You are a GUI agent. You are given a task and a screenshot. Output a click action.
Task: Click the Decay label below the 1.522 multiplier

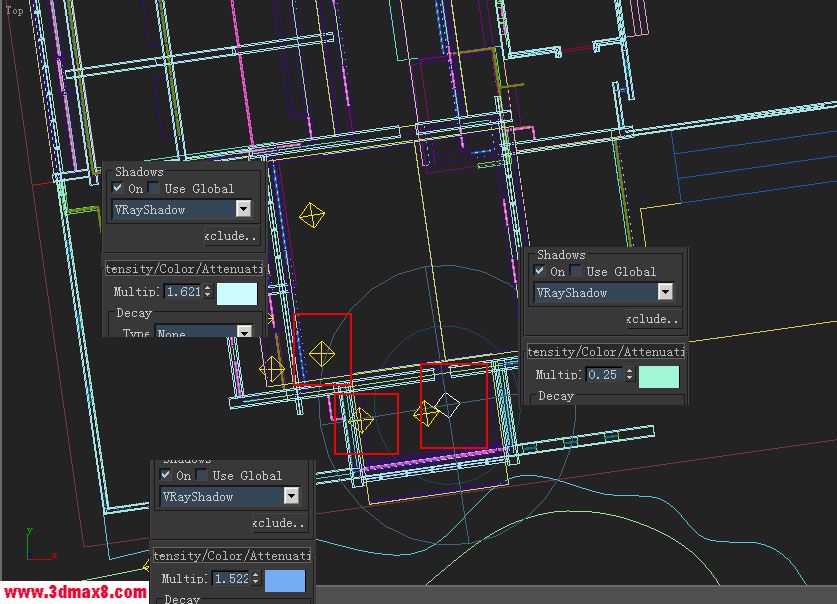pos(182,599)
